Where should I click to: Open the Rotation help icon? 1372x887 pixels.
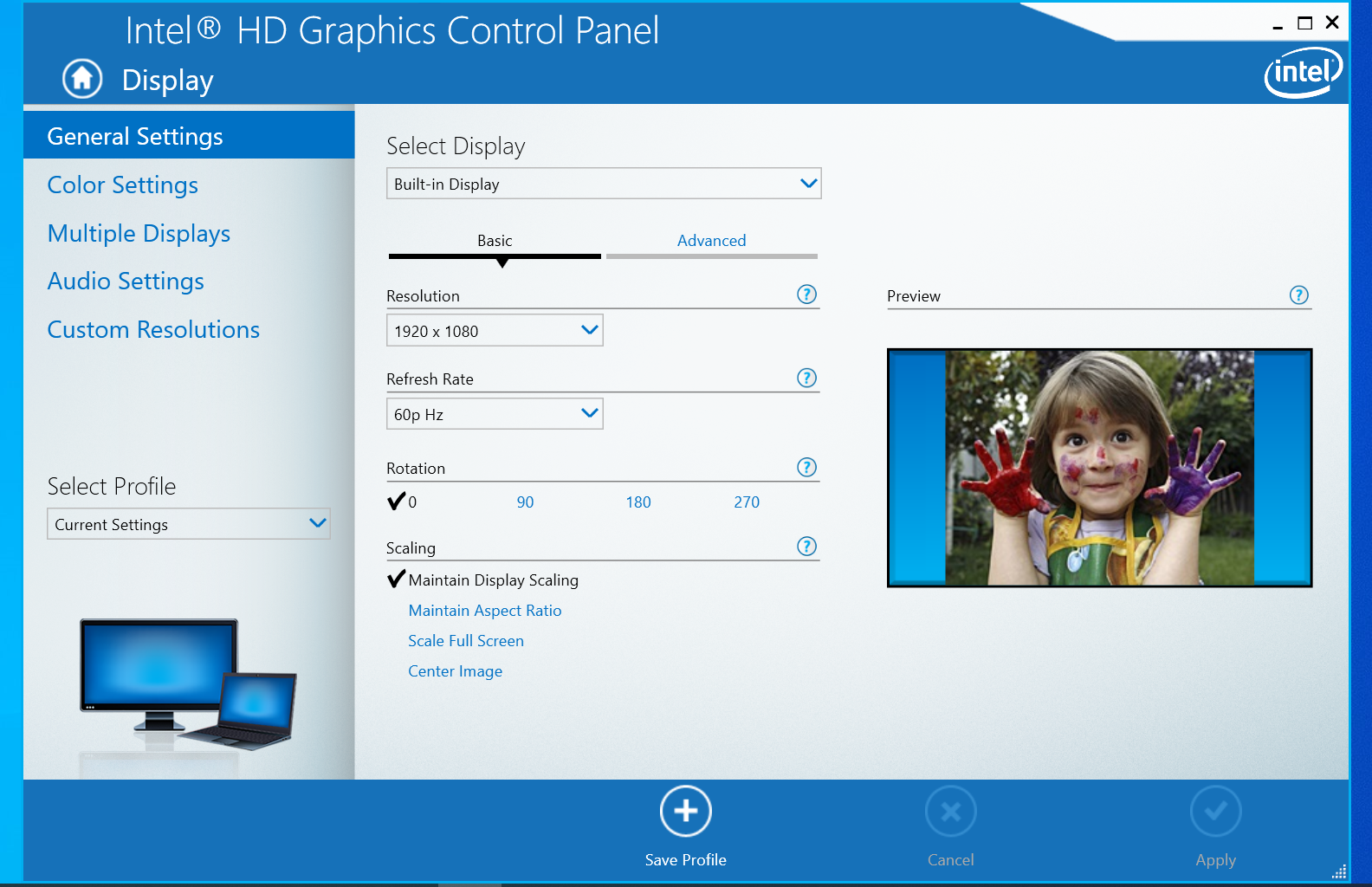click(x=806, y=468)
